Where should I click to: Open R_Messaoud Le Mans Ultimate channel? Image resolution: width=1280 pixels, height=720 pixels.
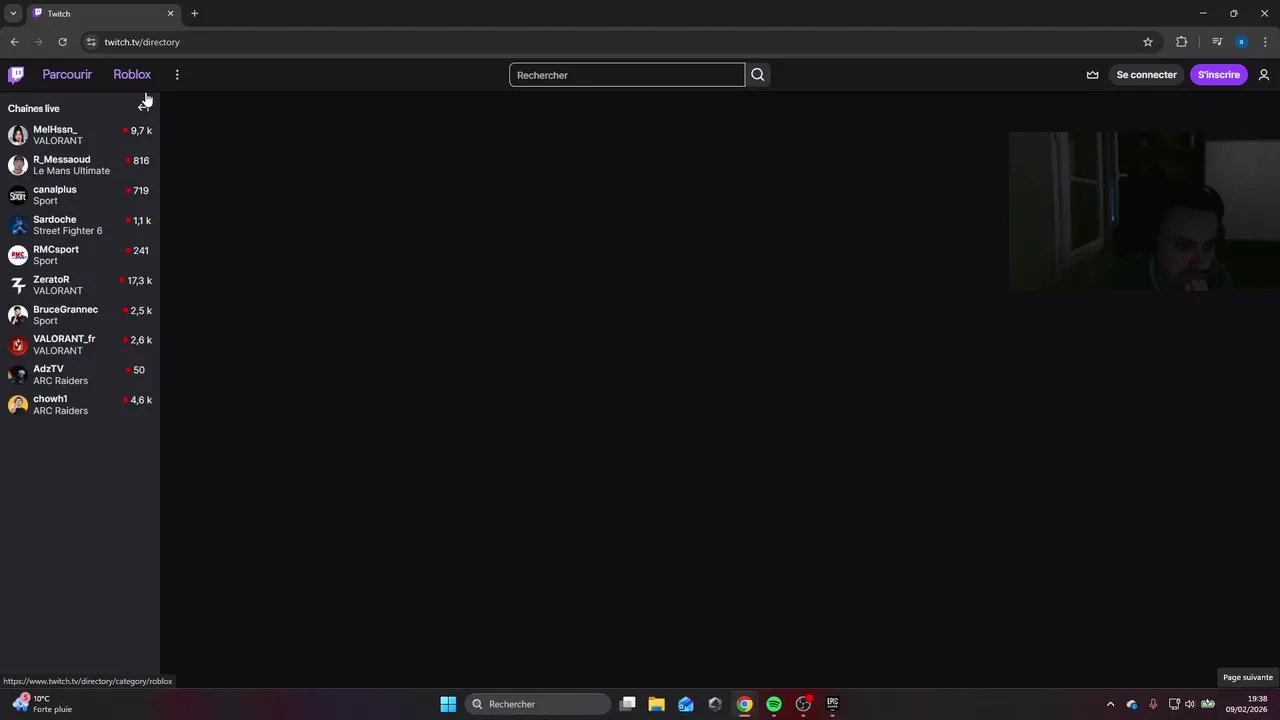tap(80, 165)
